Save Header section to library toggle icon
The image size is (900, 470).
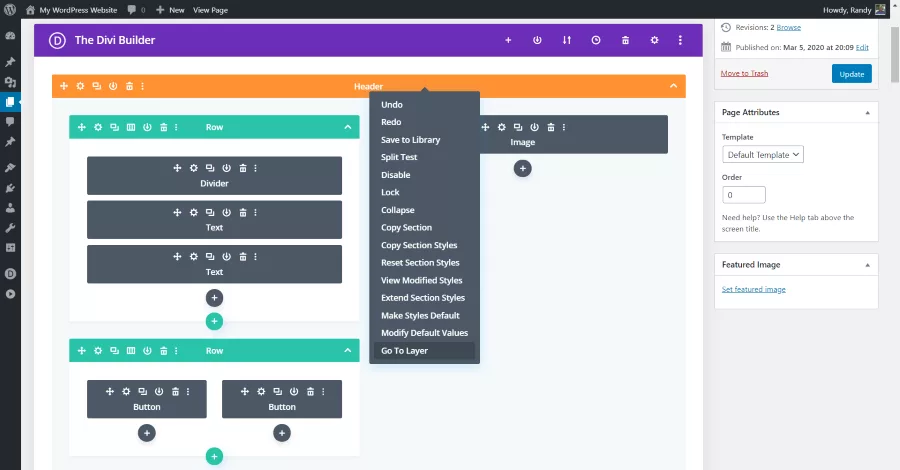(113, 86)
